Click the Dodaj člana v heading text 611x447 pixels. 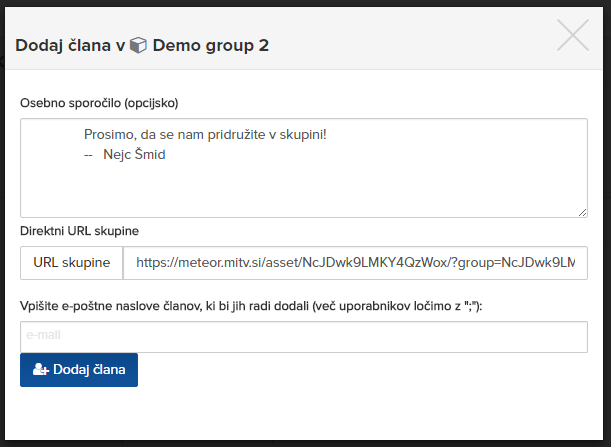pos(70,46)
